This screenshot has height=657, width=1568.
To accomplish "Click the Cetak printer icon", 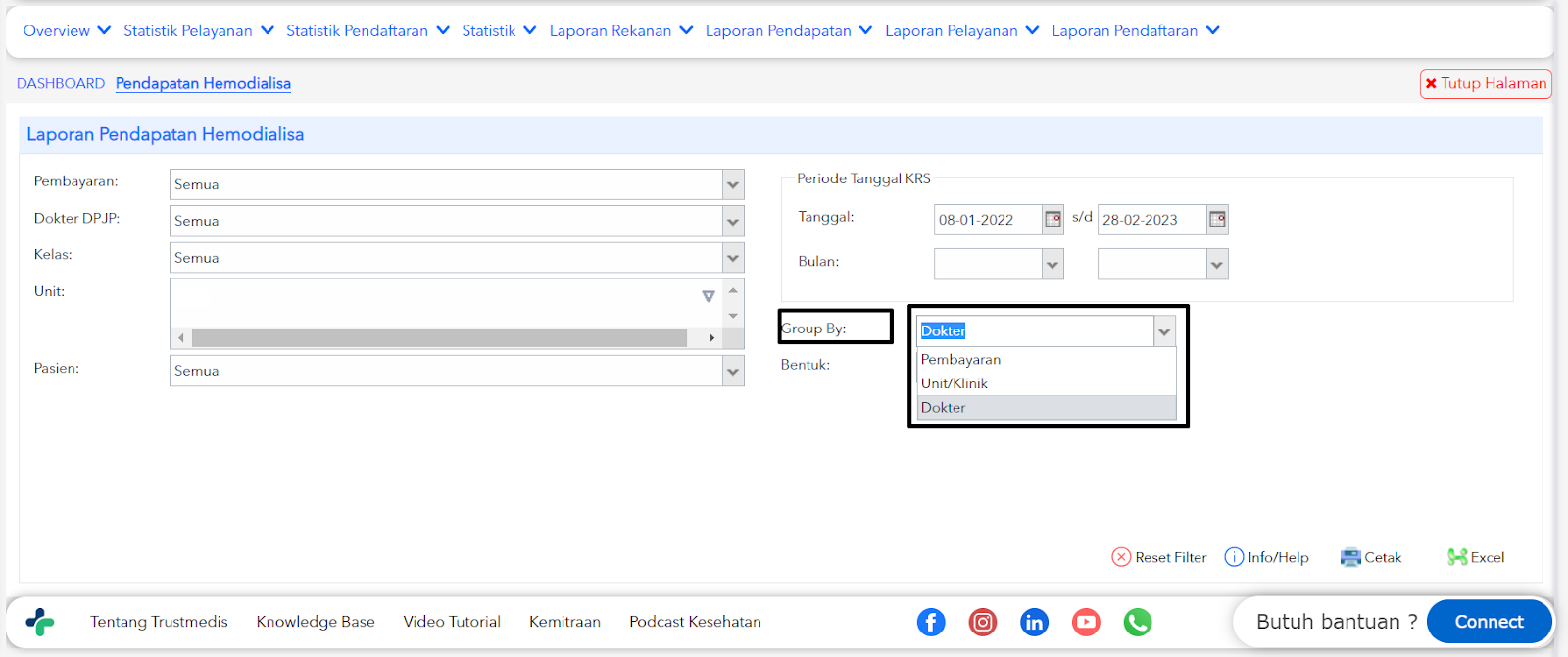I will coord(1350,557).
